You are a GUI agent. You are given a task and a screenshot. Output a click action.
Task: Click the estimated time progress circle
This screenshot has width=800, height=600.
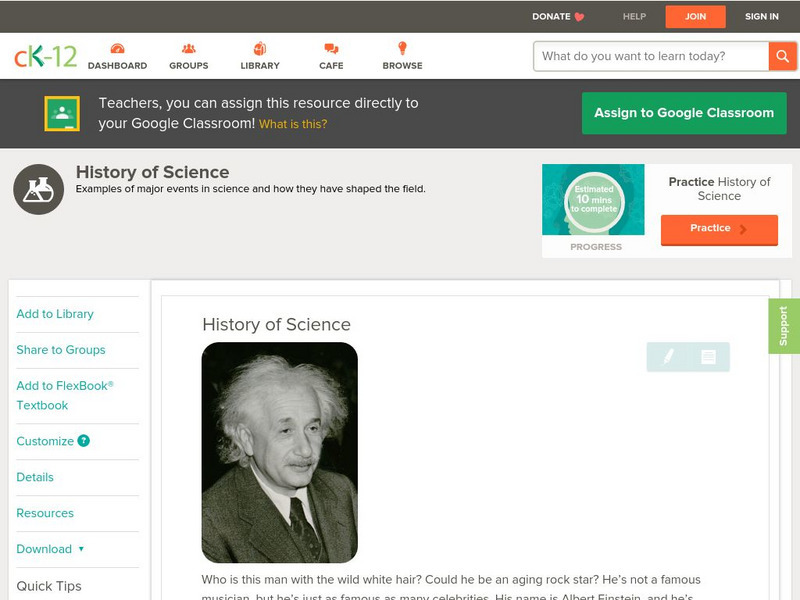point(594,201)
